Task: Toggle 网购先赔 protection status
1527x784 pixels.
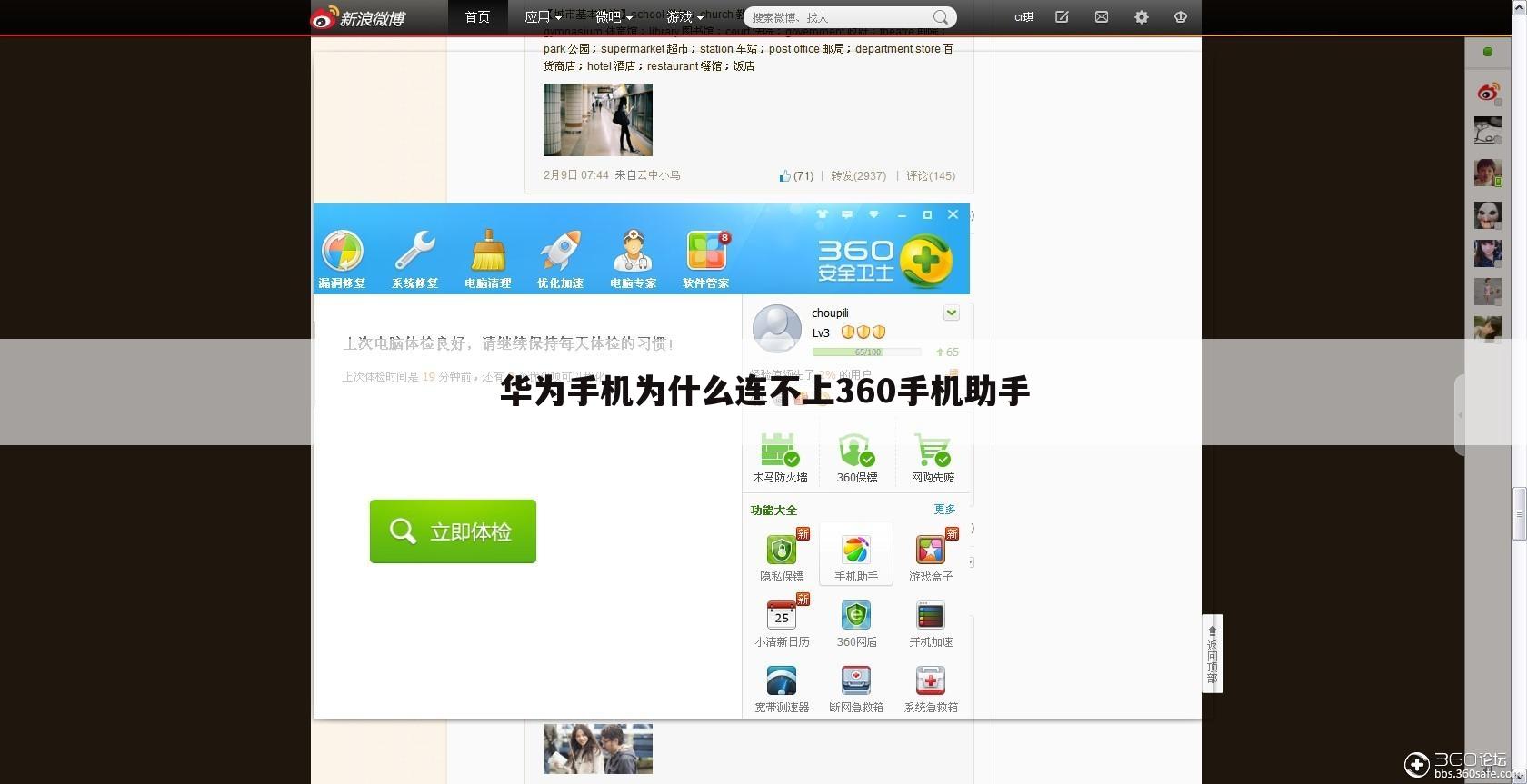Action: point(933,457)
